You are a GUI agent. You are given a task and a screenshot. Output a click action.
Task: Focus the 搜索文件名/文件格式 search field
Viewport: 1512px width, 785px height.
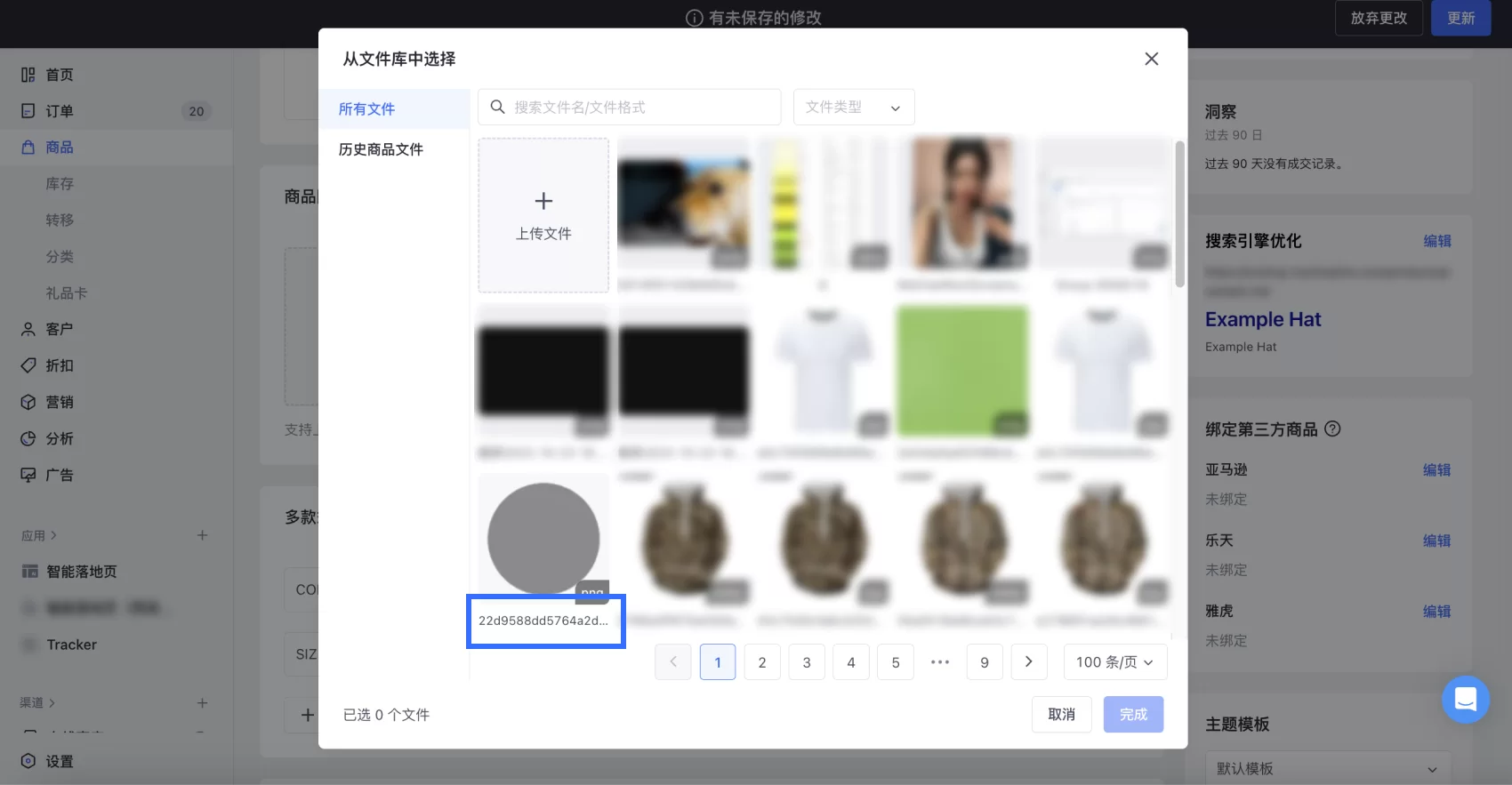point(629,107)
